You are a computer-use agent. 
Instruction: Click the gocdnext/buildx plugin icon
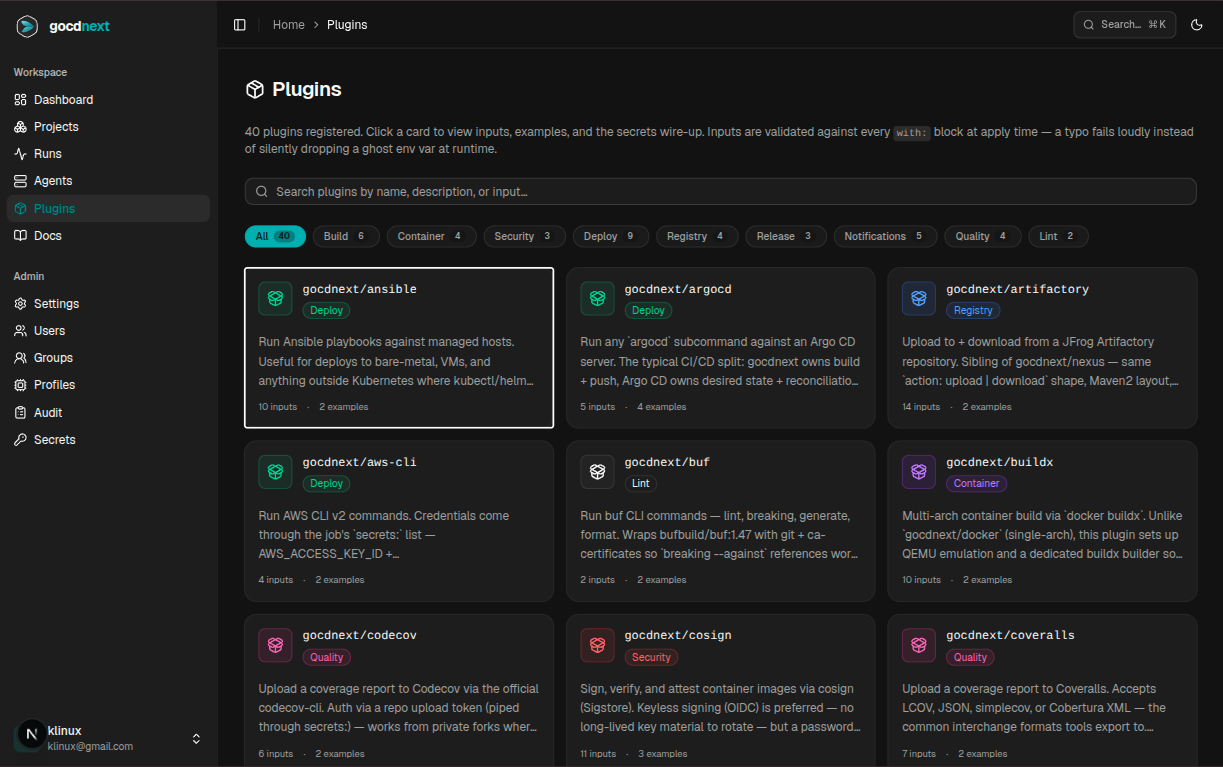coord(919,471)
